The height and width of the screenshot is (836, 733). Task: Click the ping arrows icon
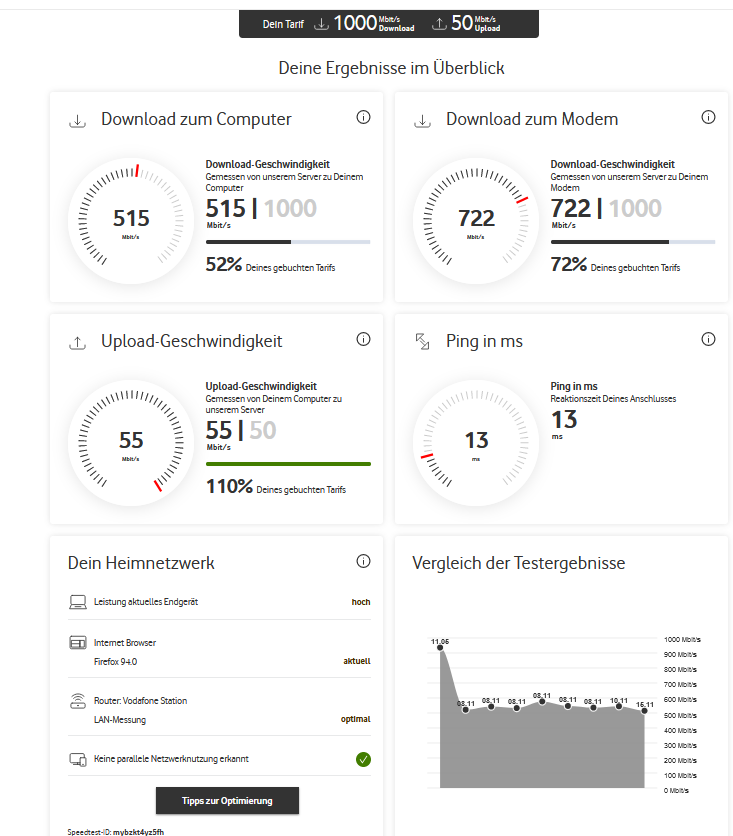tap(422, 342)
